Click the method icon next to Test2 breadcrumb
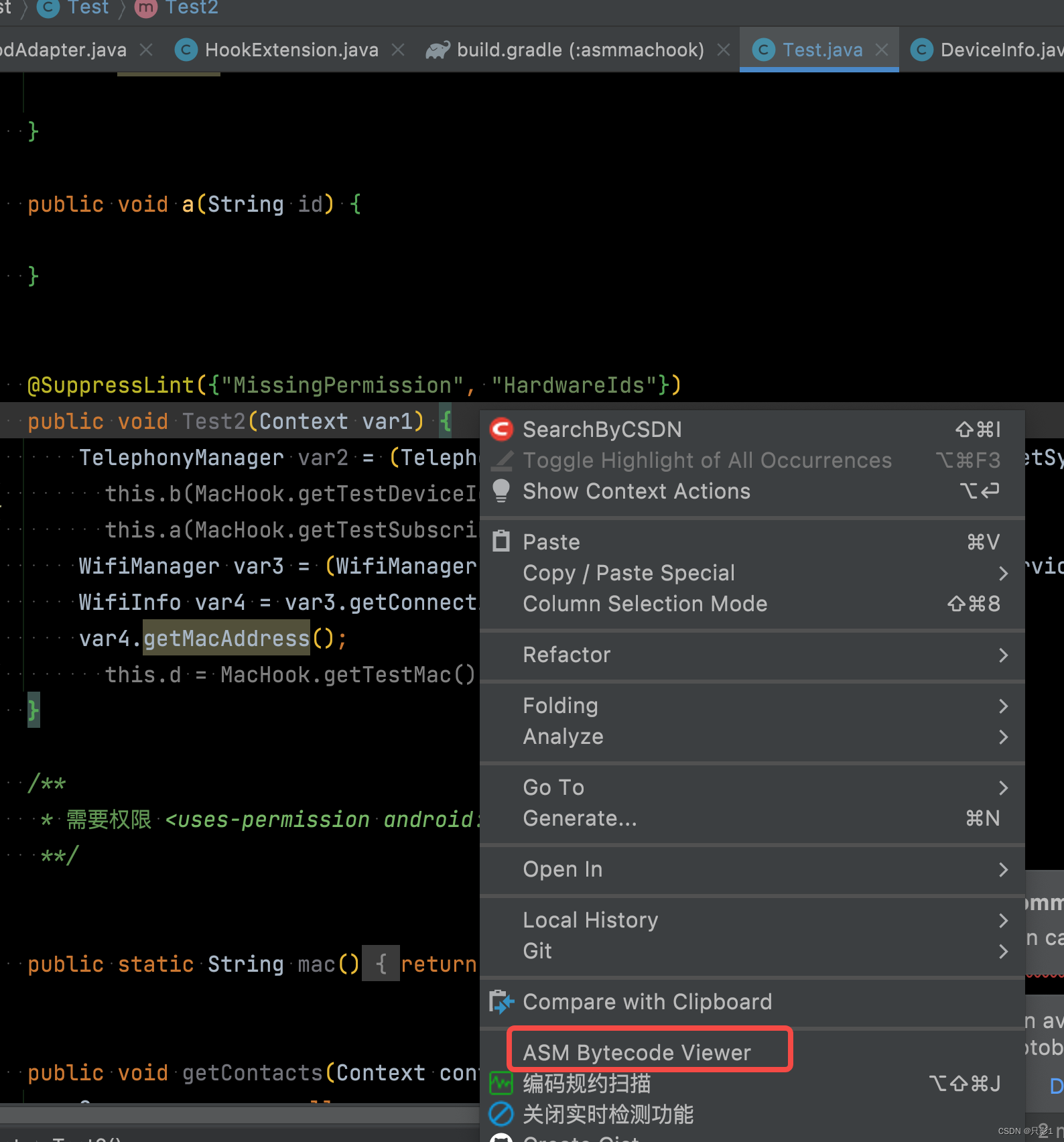This screenshot has height=1142, width=1064. 146,8
